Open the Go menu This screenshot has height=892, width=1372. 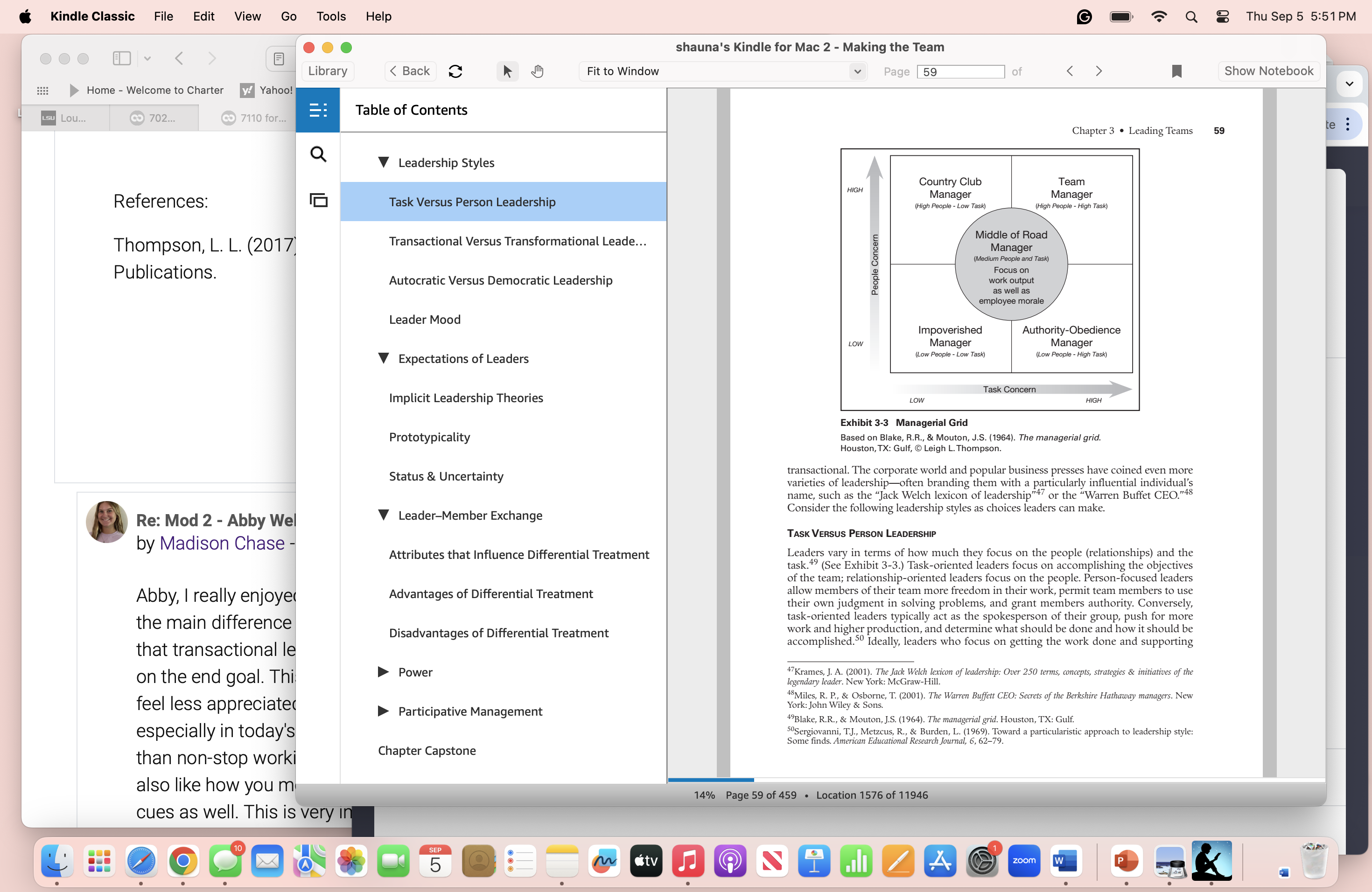pos(288,17)
